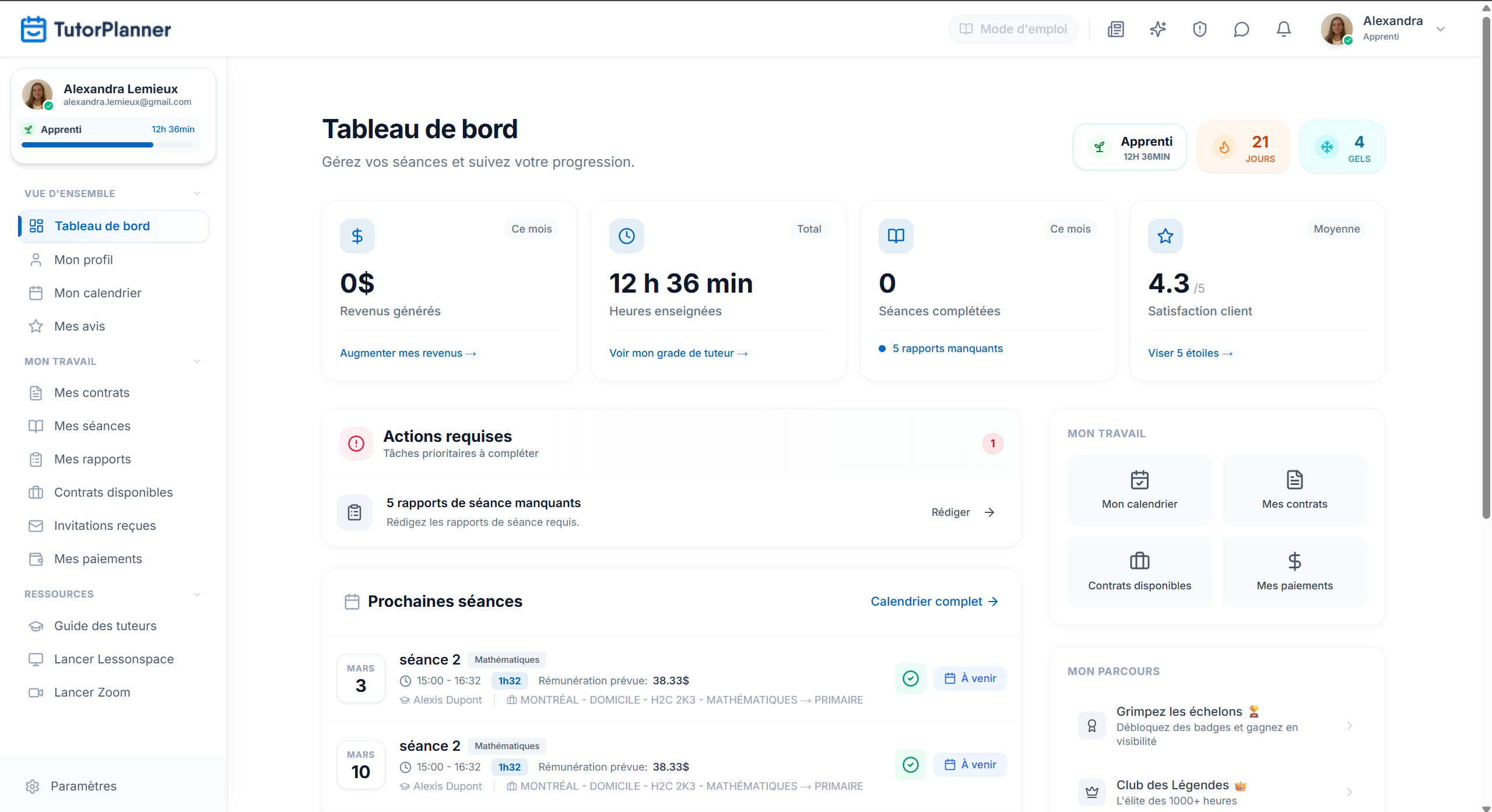Screen dimensions: 1492x812
Task: Collapse the Vue d'ensemble section
Action: coord(197,193)
